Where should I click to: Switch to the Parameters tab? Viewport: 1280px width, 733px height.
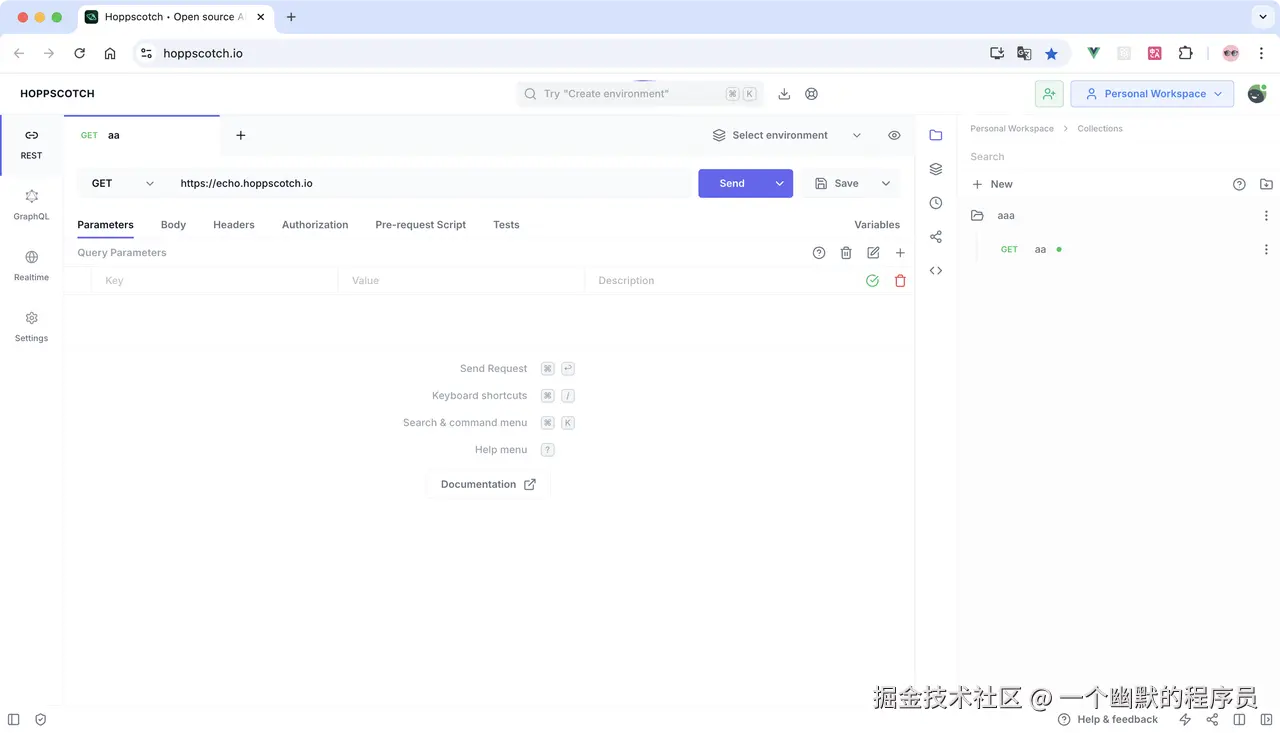coord(105,225)
